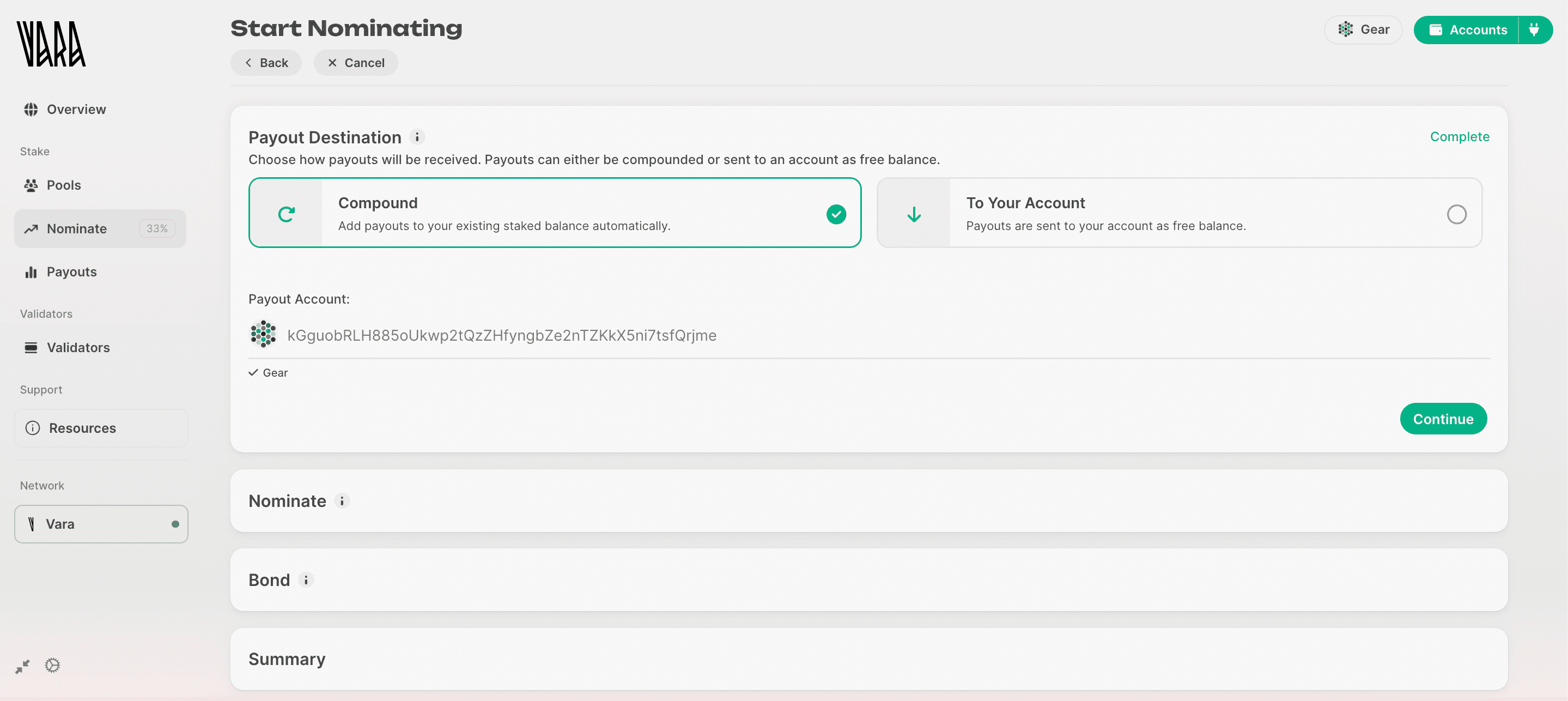Expand the Nominate section panel
The image size is (1568, 701).
[868, 500]
